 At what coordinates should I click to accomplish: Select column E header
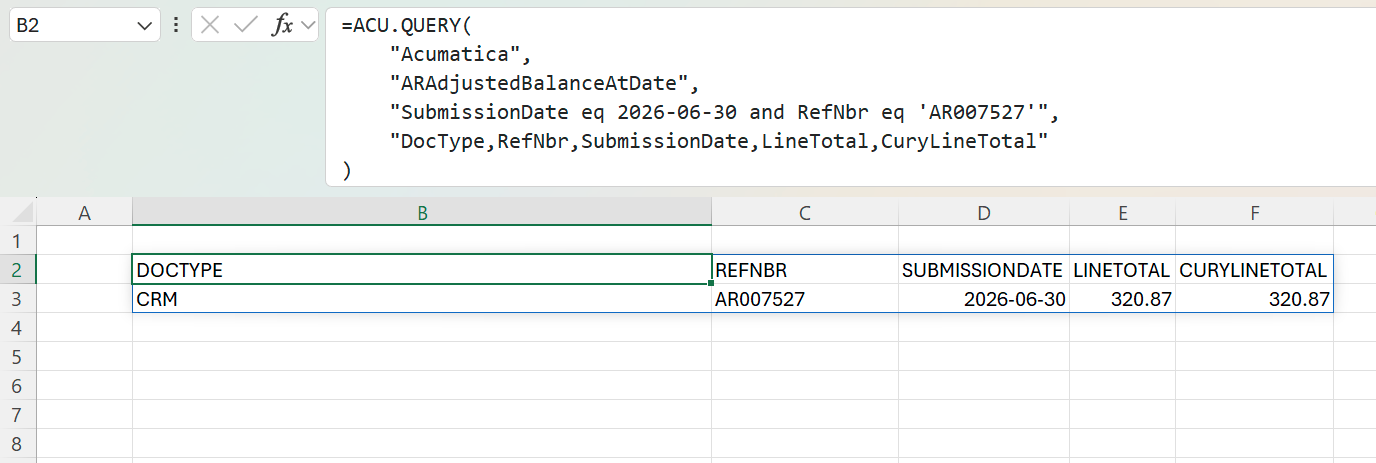[1123, 213]
